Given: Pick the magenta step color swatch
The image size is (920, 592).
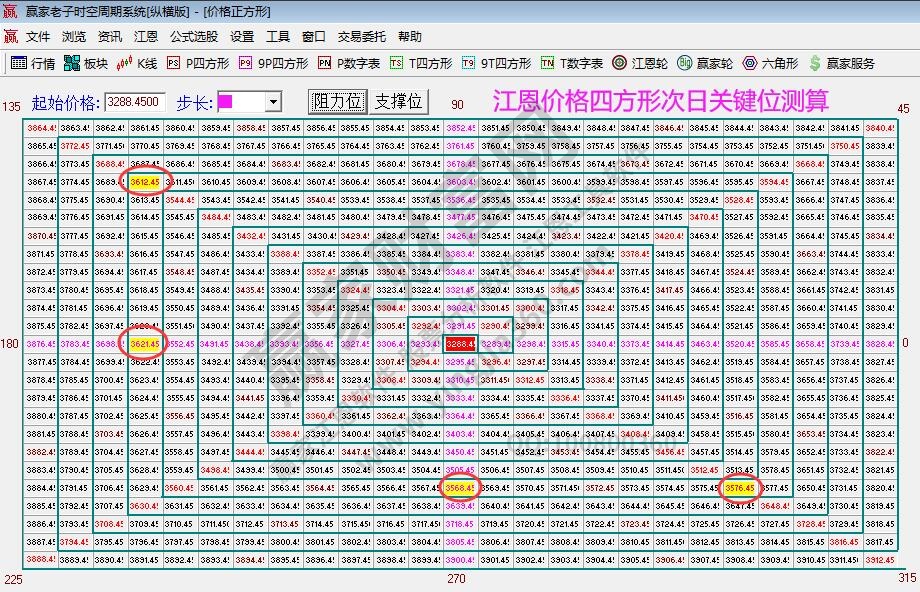Looking at the screenshot, I should pos(225,101).
